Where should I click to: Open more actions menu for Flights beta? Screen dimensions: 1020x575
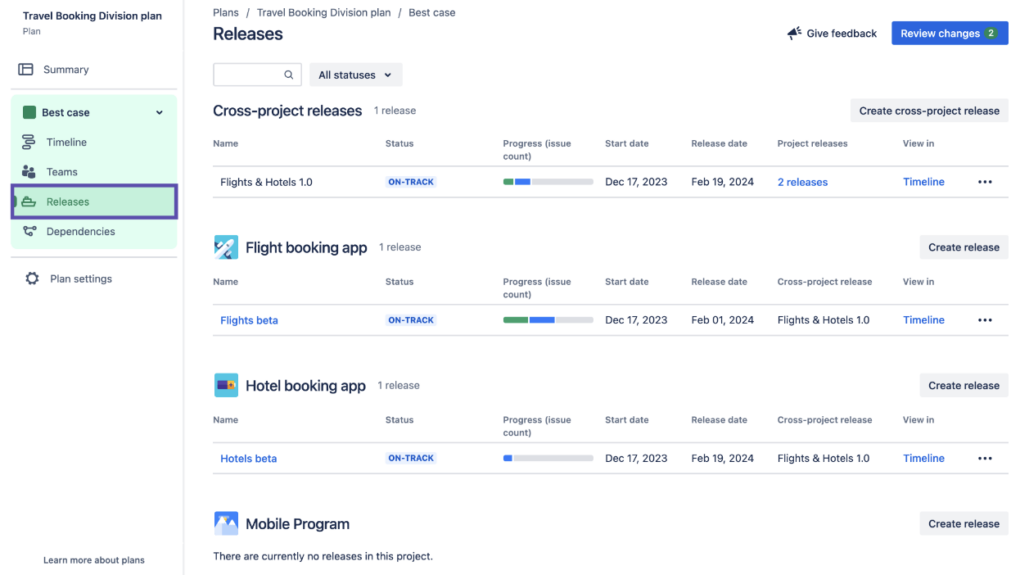click(985, 320)
